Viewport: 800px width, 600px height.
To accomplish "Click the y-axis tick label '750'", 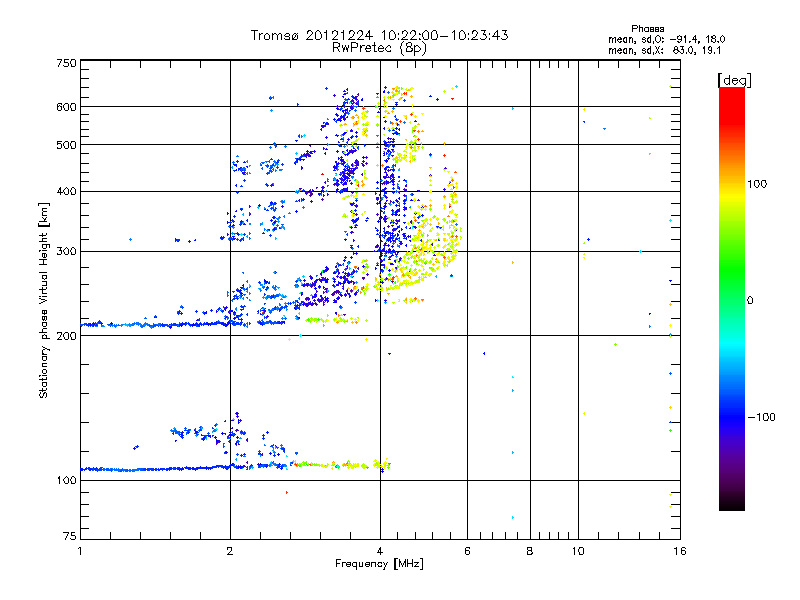I will tap(66, 63).
